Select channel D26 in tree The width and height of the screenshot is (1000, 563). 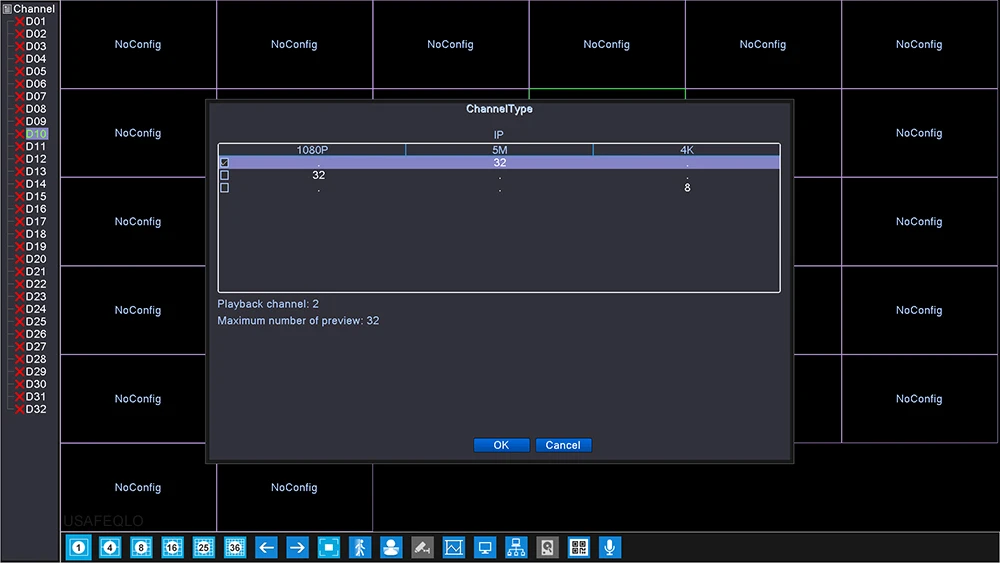click(36, 334)
